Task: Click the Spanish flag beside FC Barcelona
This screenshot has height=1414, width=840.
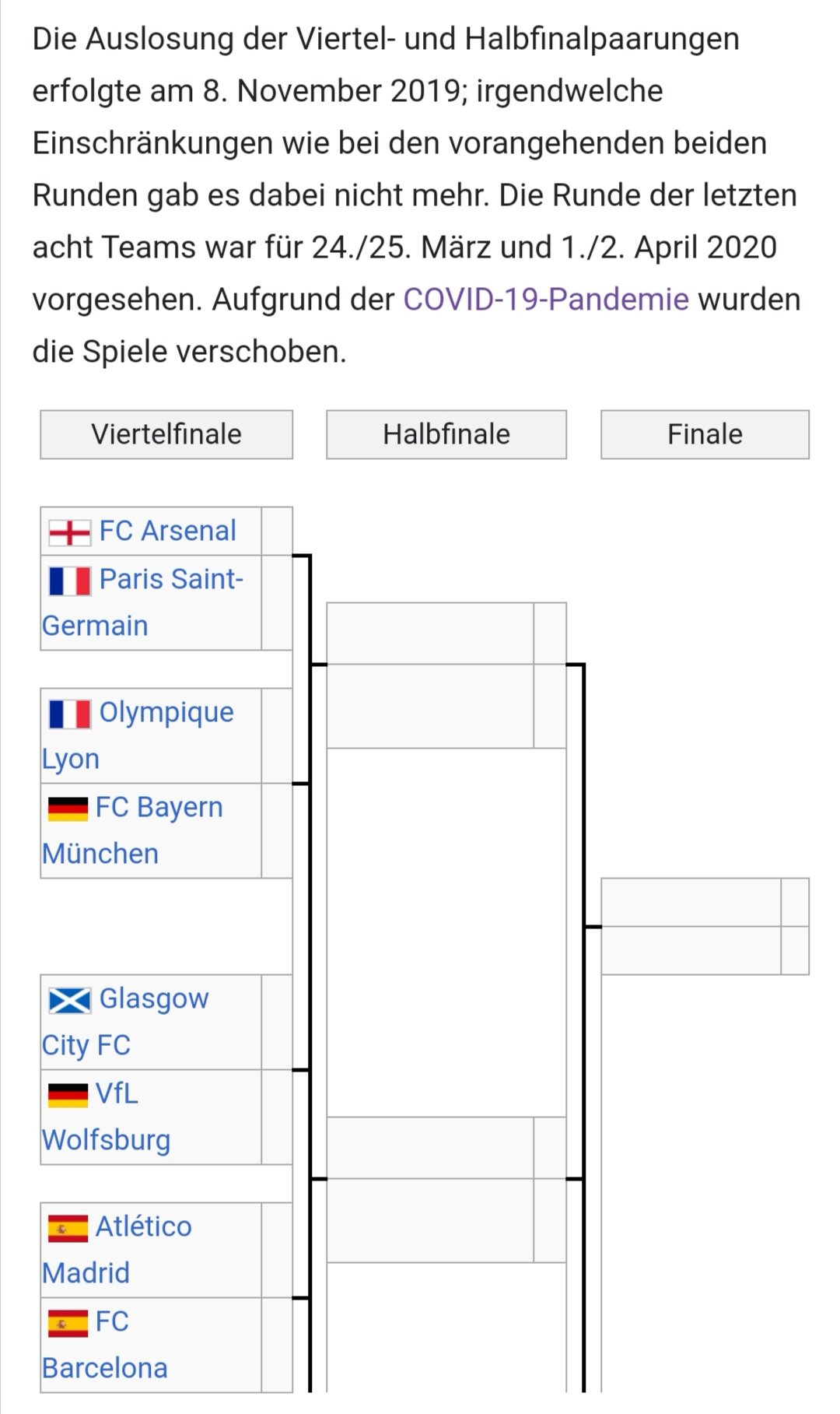Action: click(x=68, y=1323)
